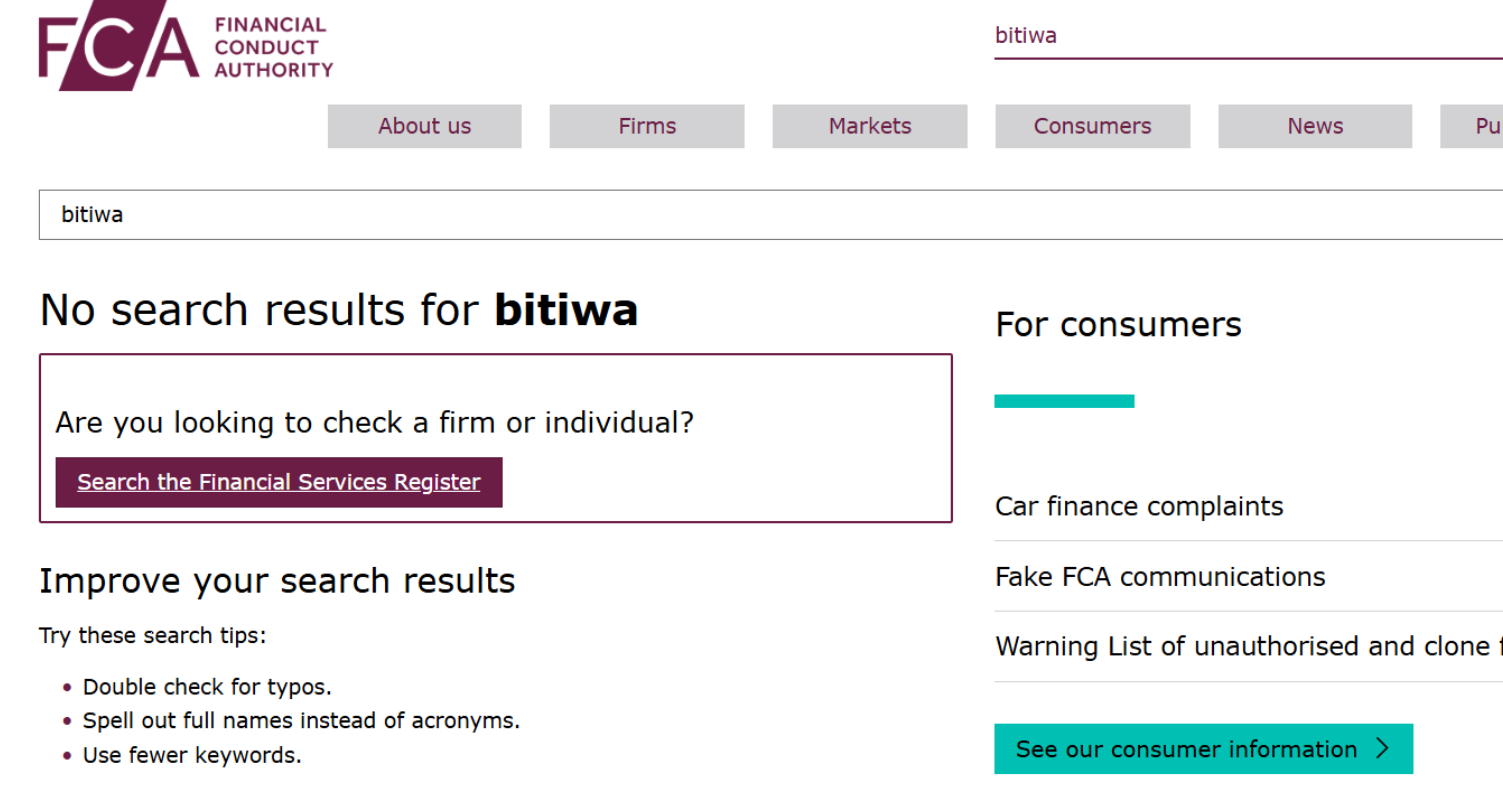The height and width of the screenshot is (785, 1503).
Task: Open Car finance complaints link
Action: [x=1139, y=506]
